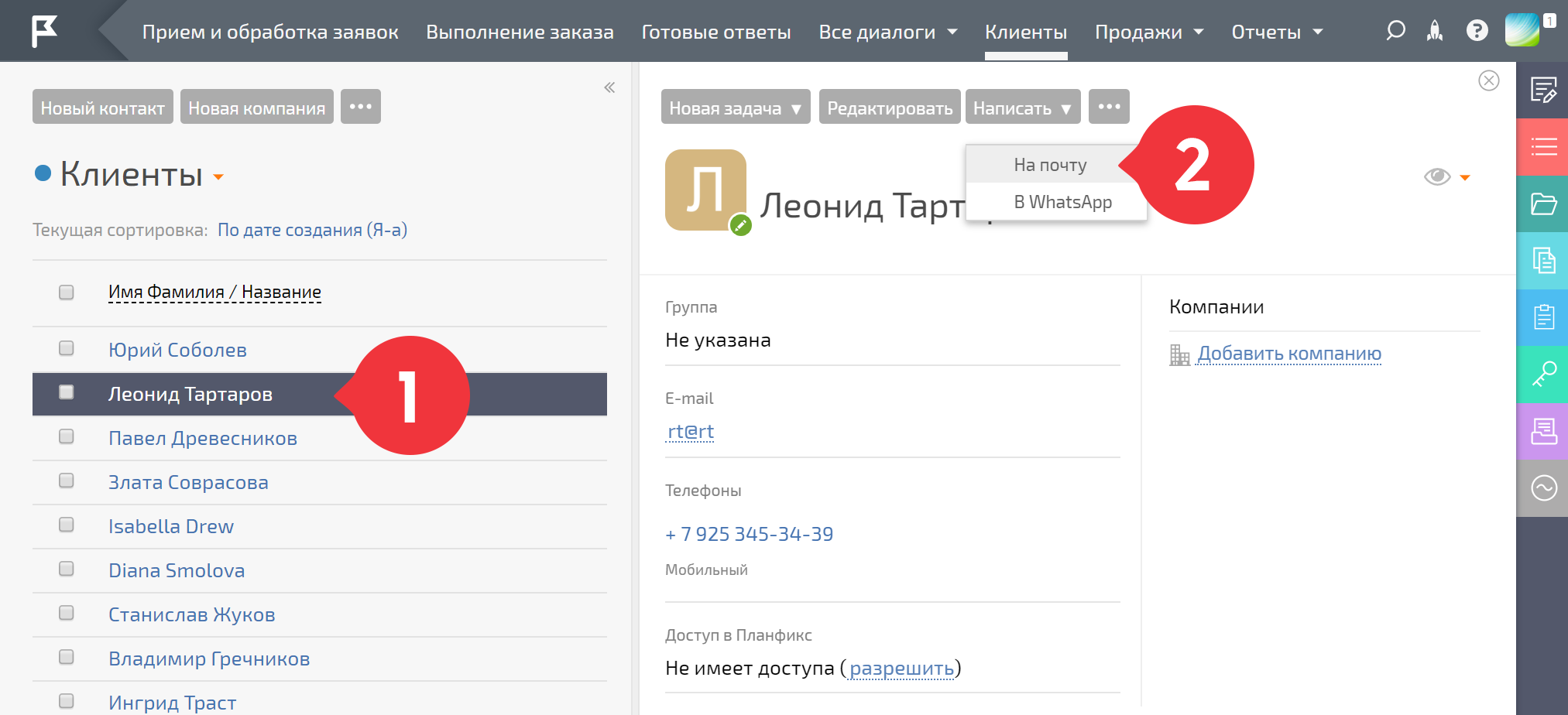Collapse the clients list panel
The image size is (1568, 715).
609,87
